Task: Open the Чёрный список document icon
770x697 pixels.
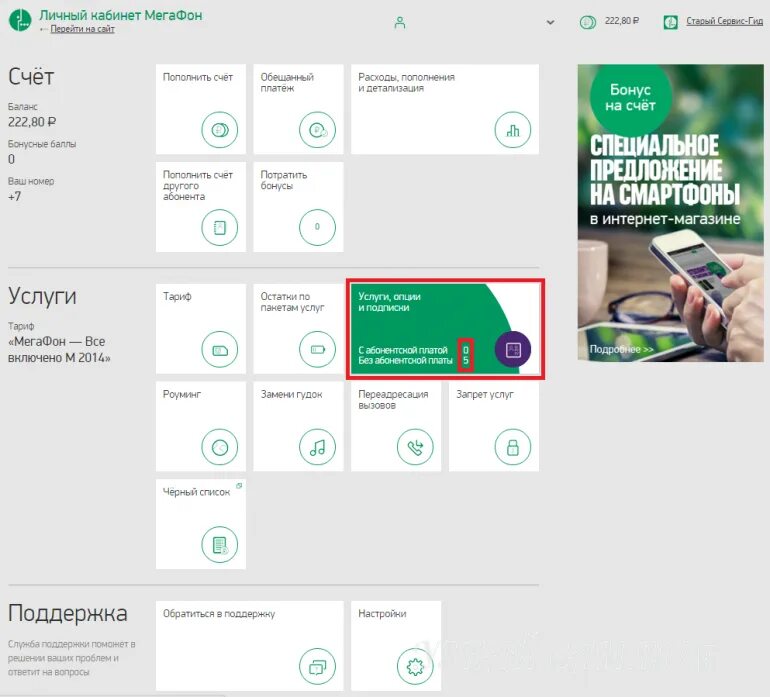Action: click(220, 545)
